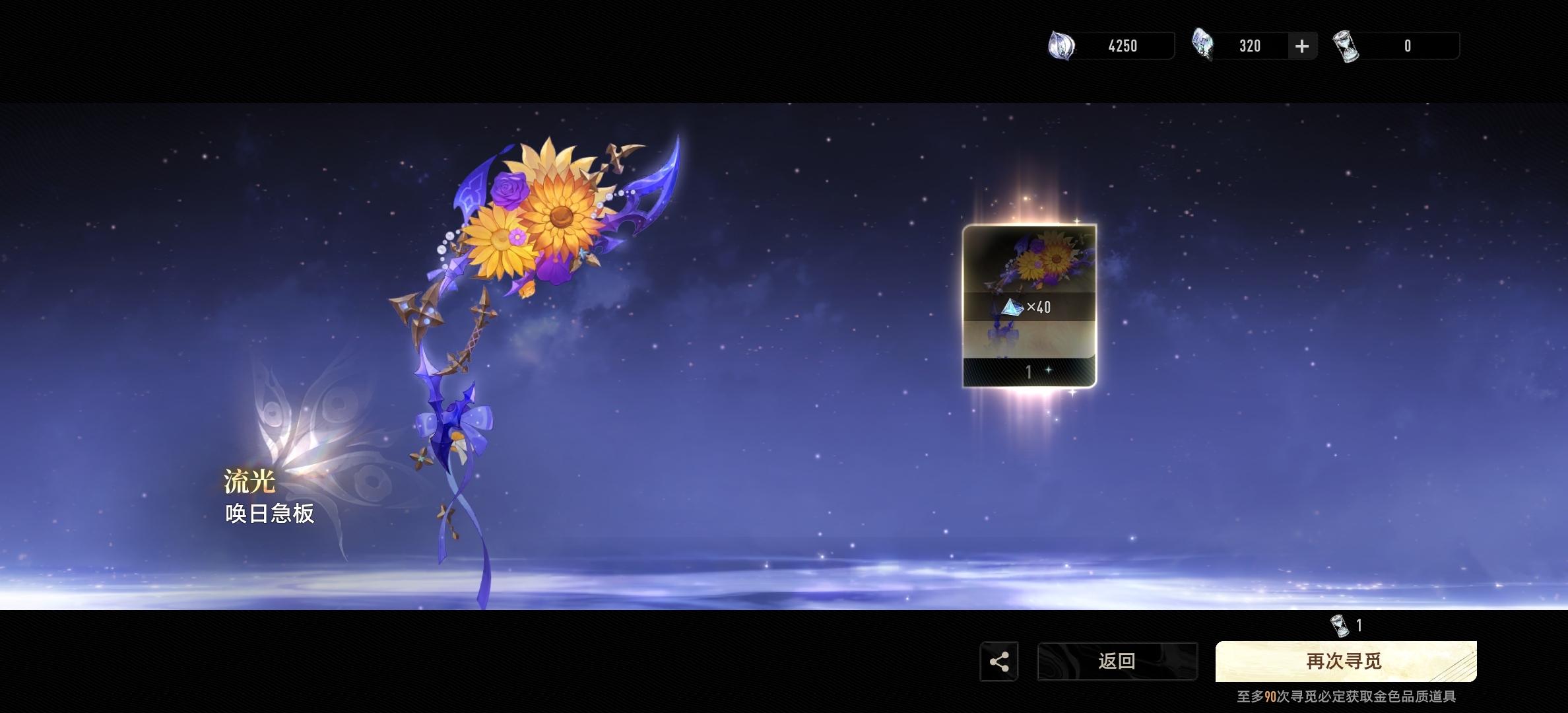The width and height of the screenshot is (1568, 713).
Task: Tap the hourglass icon in top bar
Action: [x=1346, y=46]
